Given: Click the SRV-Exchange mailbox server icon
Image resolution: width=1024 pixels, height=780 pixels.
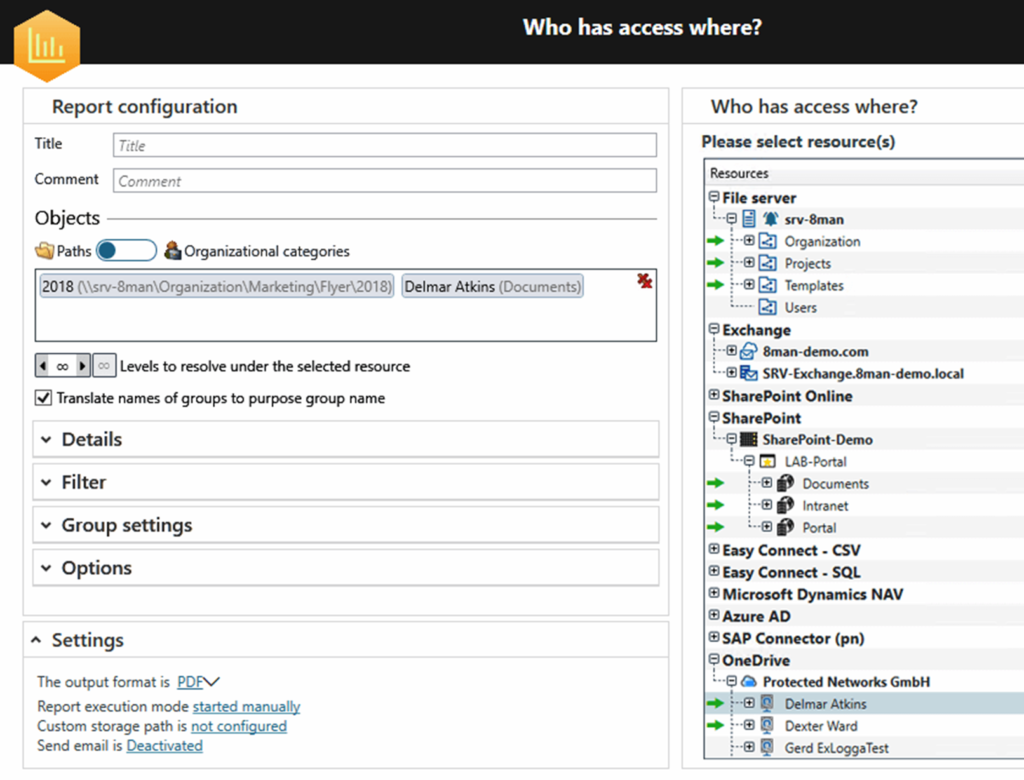Looking at the screenshot, I should (x=748, y=373).
